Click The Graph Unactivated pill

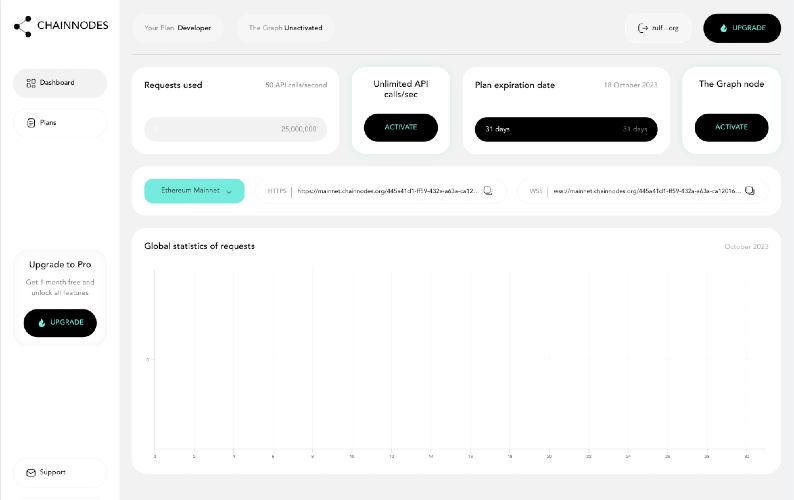coord(285,28)
